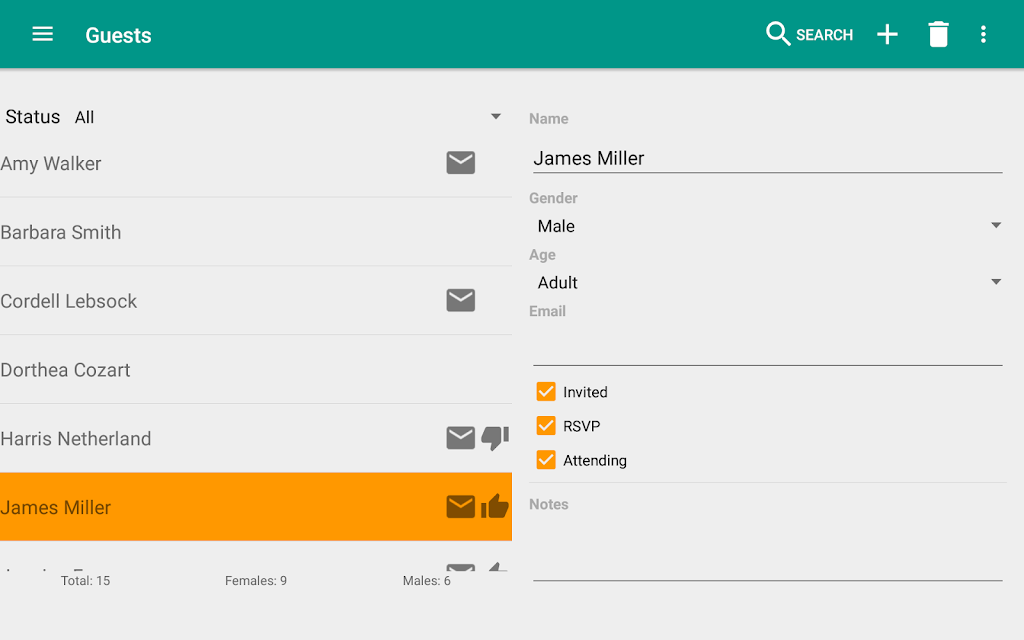1024x640 pixels.
Task: Open the hamburger navigation menu
Action: (x=42, y=34)
